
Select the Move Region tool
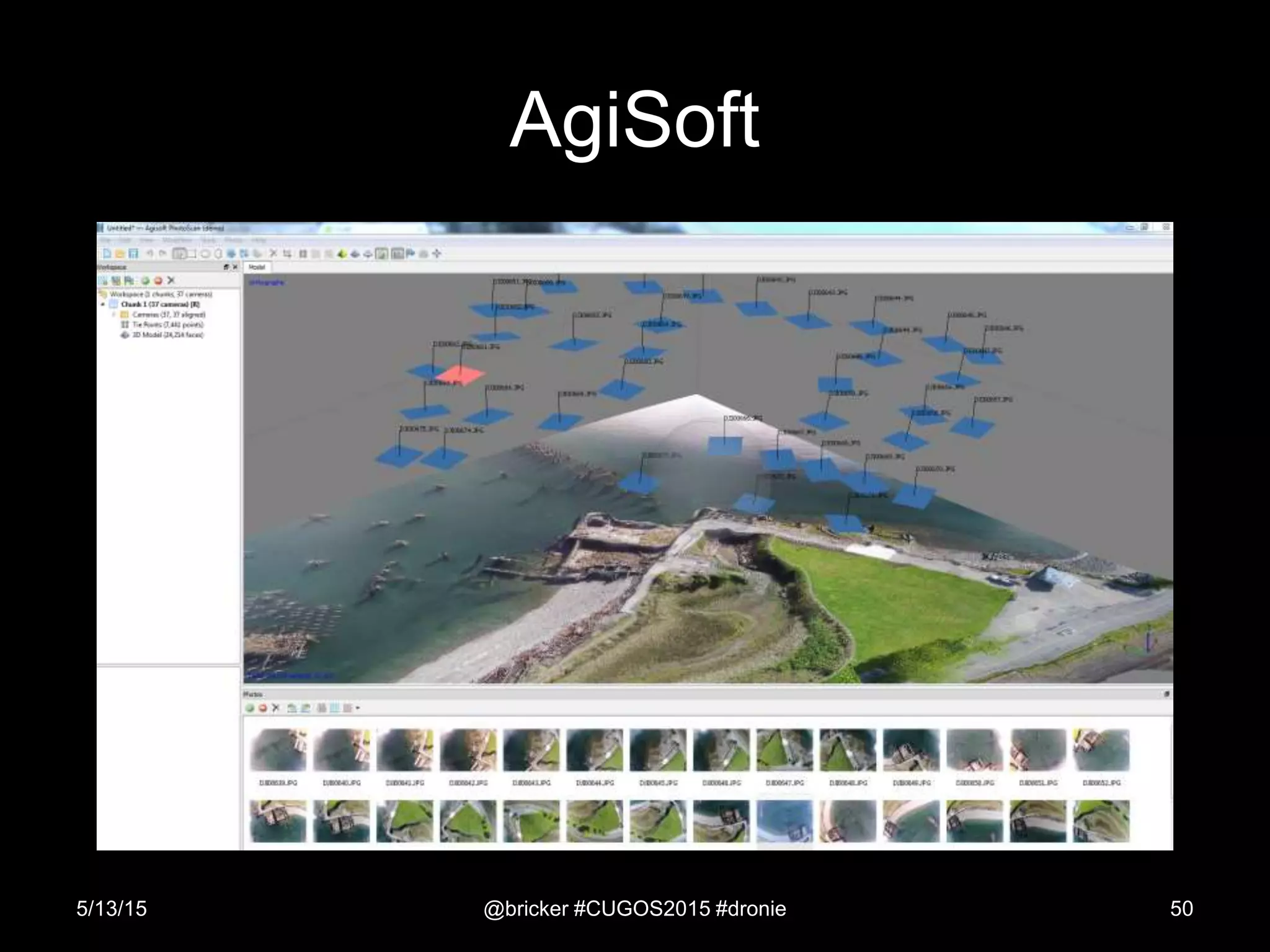231,253
